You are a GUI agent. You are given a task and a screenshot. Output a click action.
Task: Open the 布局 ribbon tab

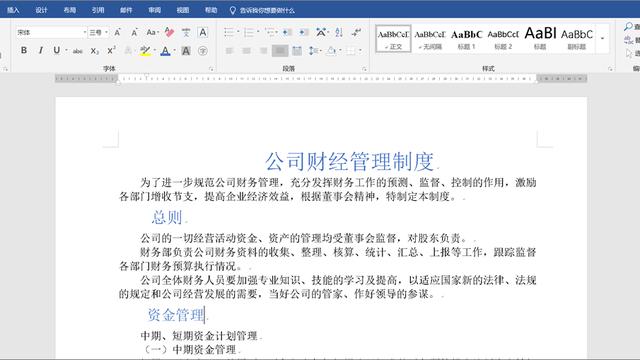[70, 10]
